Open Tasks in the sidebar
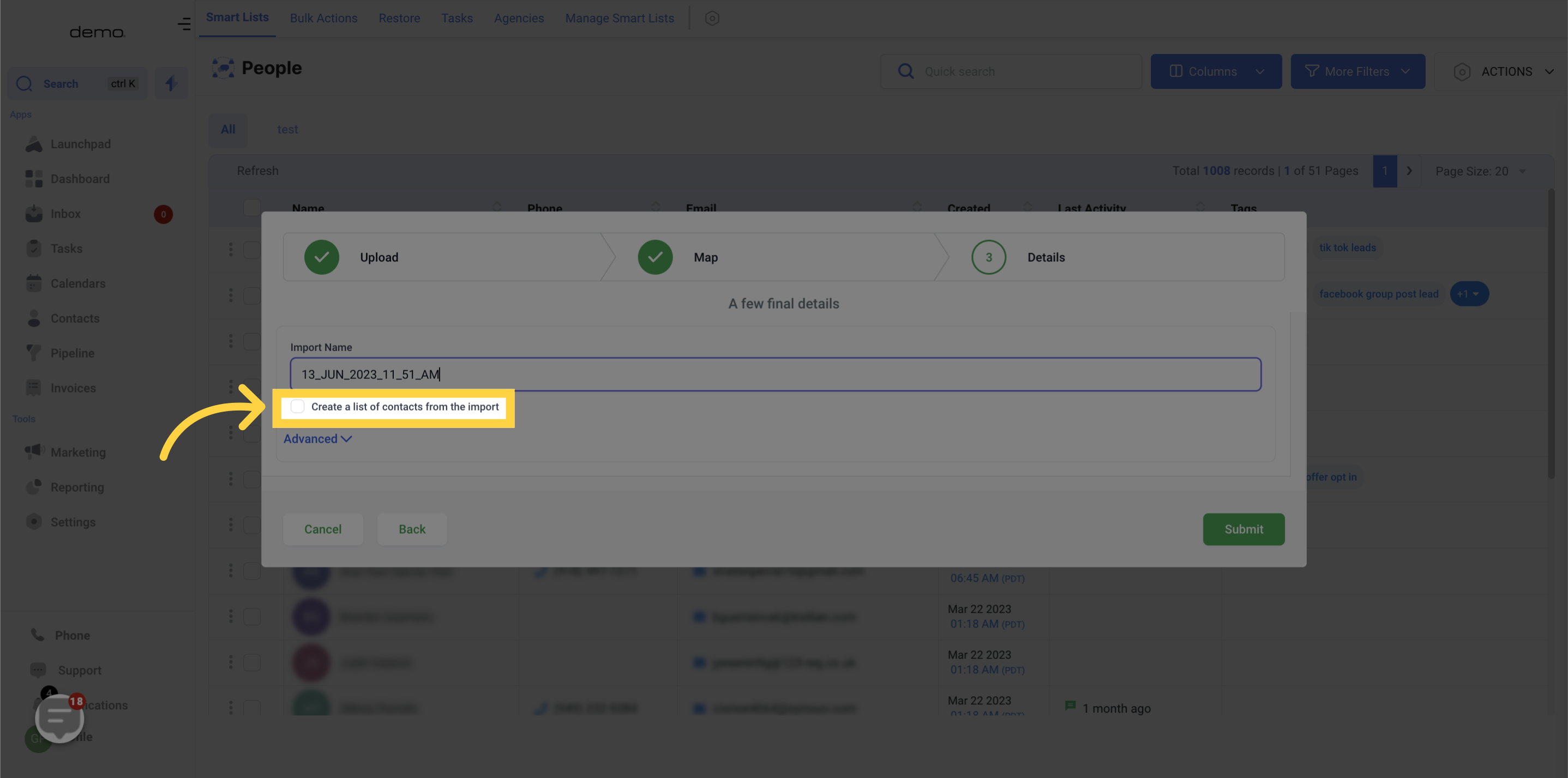 pos(53,249)
